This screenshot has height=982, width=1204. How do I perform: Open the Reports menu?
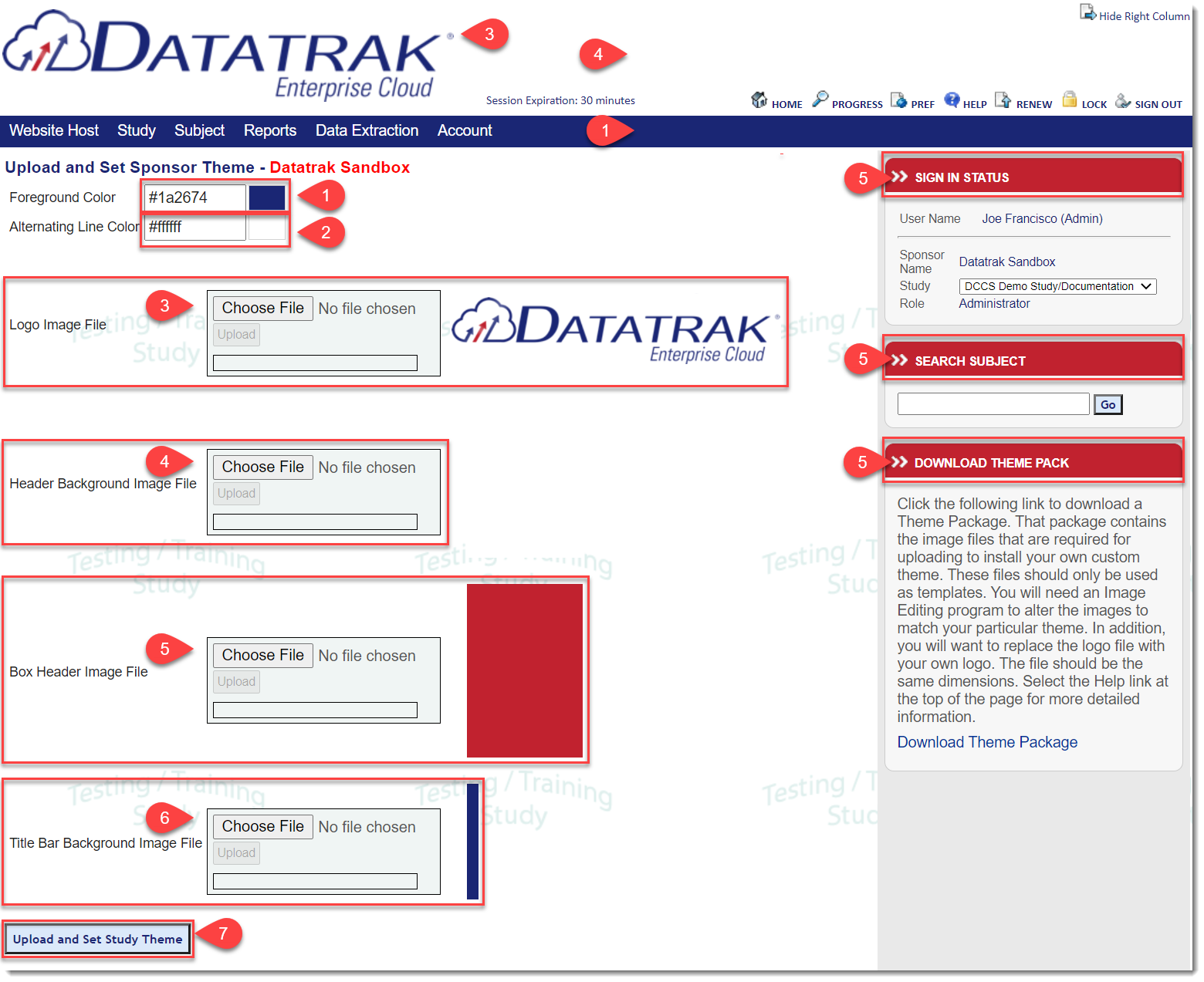[x=270, y=130]
